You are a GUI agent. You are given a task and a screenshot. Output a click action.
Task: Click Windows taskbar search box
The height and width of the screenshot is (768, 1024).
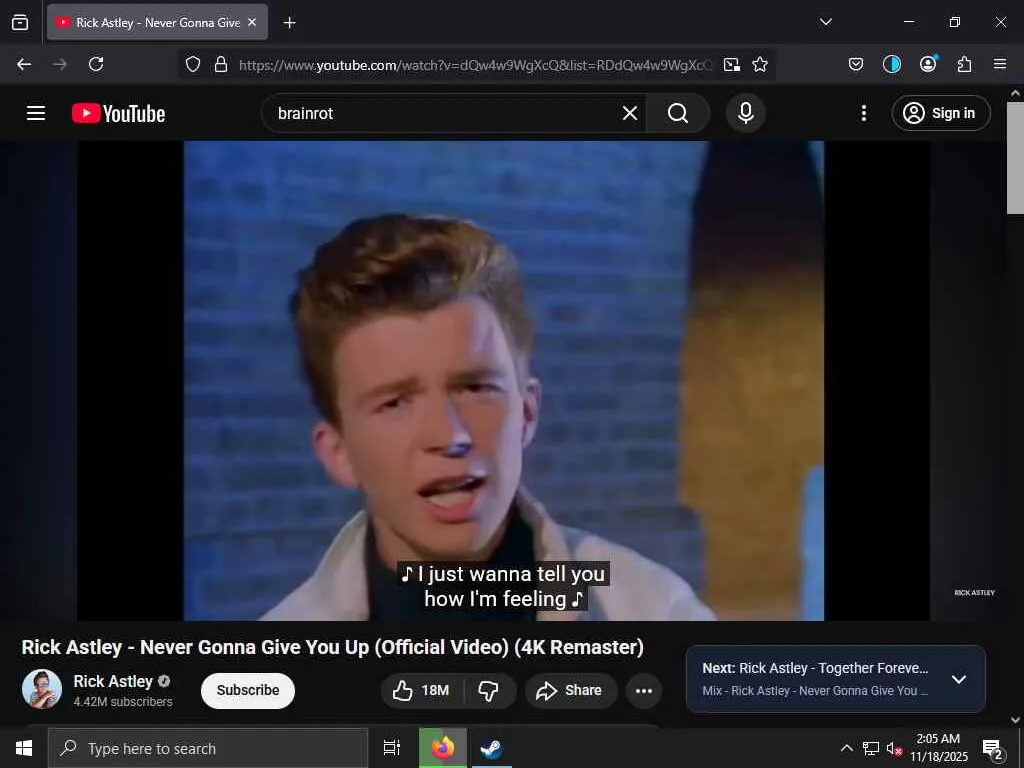208,748
